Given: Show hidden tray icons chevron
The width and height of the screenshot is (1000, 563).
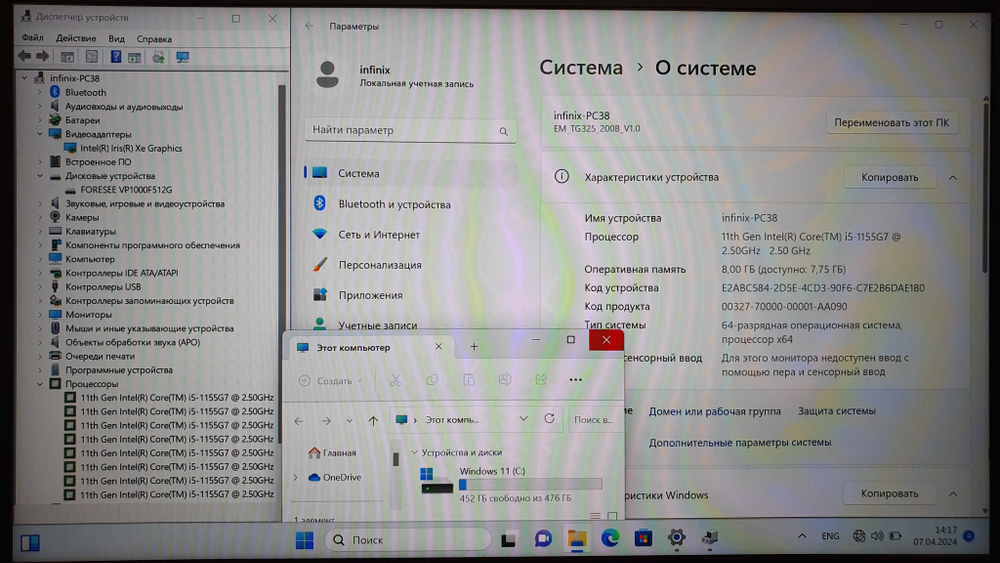Looking at the screenshot, I should click(x=802, y=536).
